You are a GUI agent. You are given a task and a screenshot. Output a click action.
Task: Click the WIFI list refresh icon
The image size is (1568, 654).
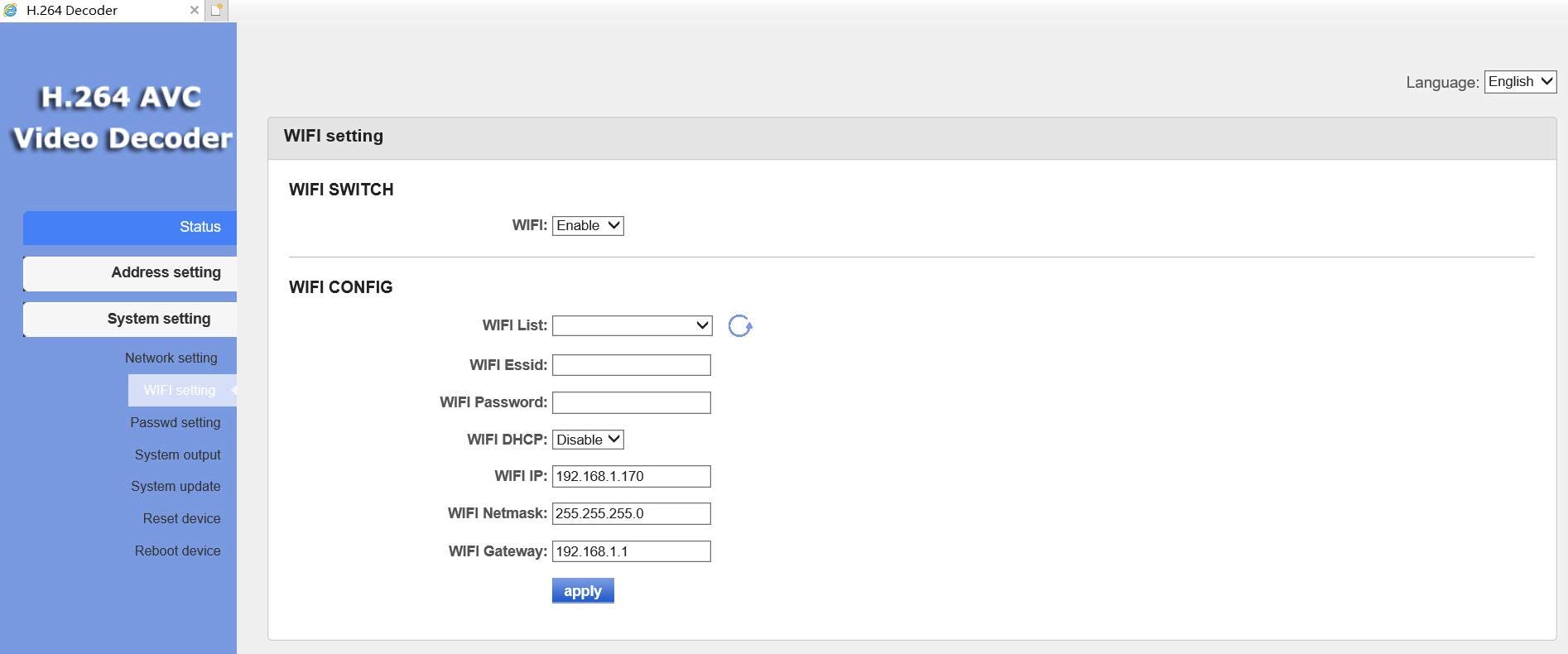click(x=739, y=326)
